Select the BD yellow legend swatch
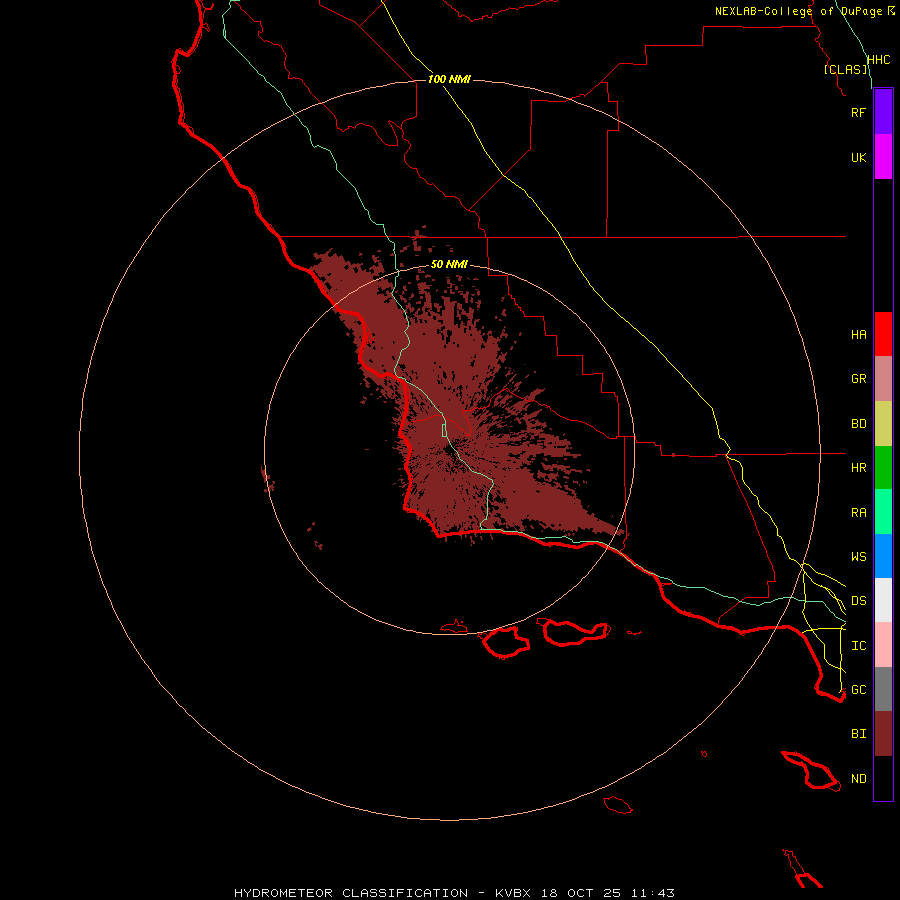Image resolution: width=900 pixels, height=900 pixels. point(883,424)
